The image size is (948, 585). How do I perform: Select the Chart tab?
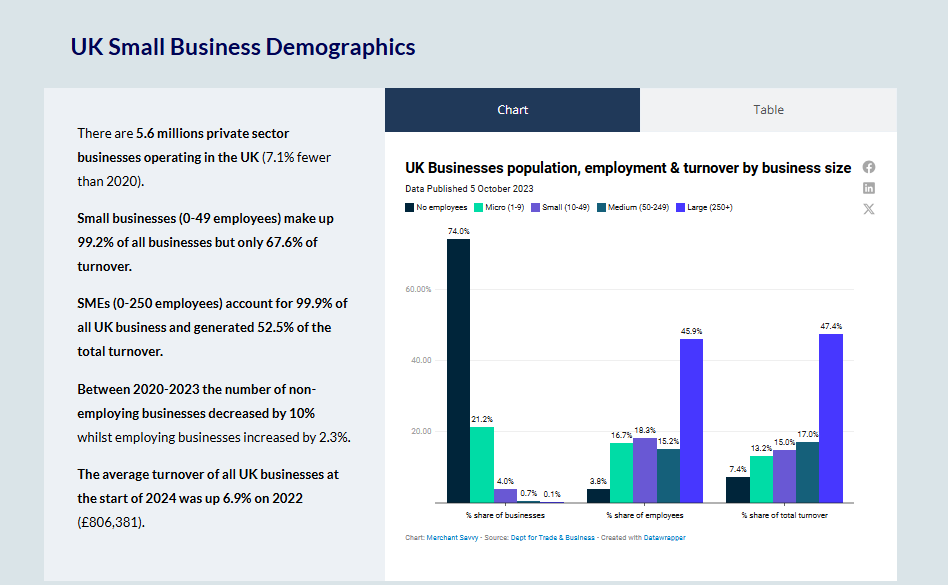(512, 110)
